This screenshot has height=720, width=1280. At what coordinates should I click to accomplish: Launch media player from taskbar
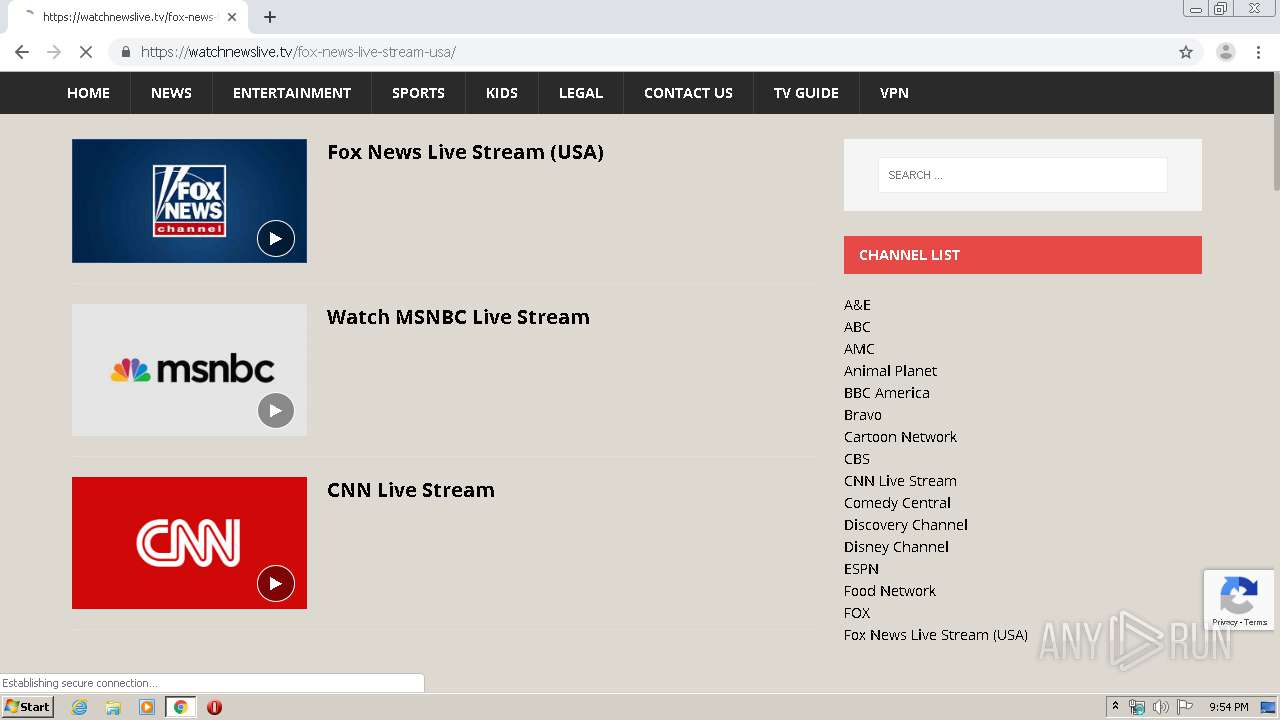click(147, 707)
